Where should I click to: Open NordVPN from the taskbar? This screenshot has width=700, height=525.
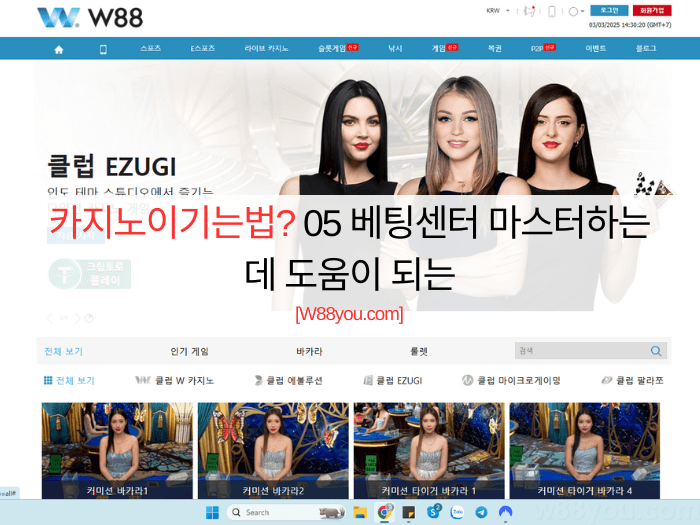coord(505,512)
